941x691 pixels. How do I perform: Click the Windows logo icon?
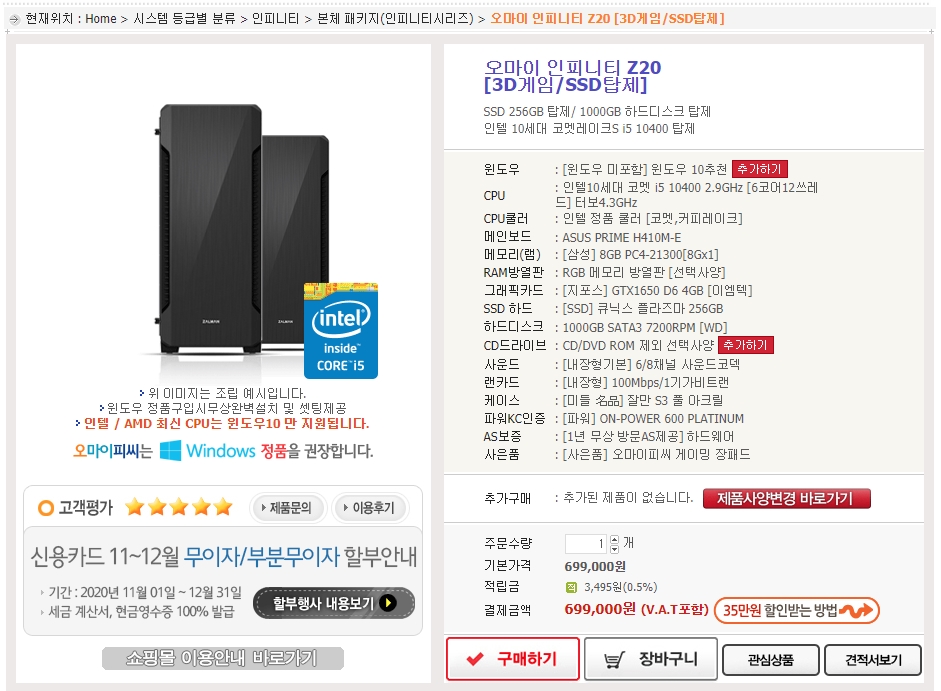[170, 450]
